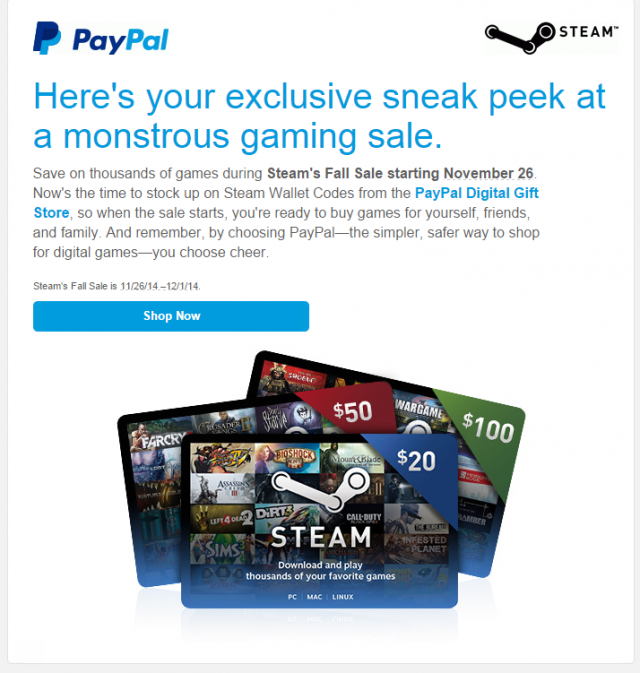Open the PayPal Digital Gift Store link
This screenshot has height=673, width=640.
click(285, 203)
